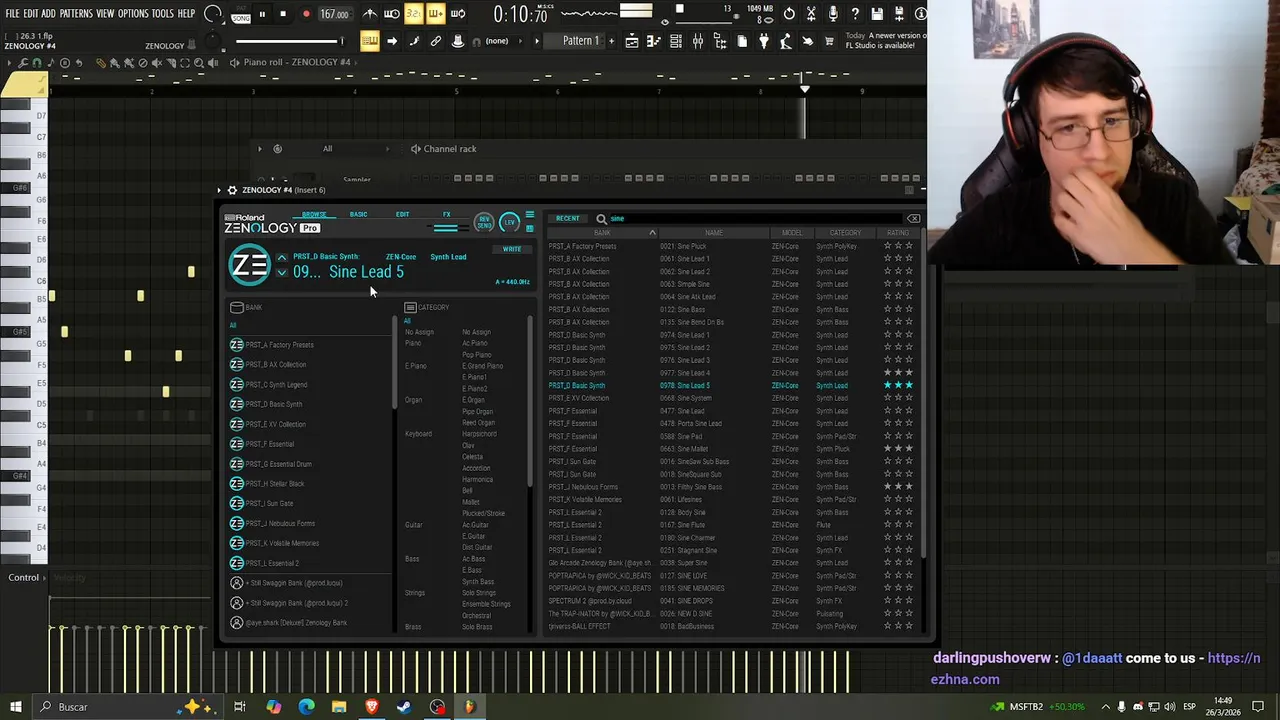The height and width of the screenshot is (720, 1280).
Task: Click the microphone audio recording icon
Action: 833,14
